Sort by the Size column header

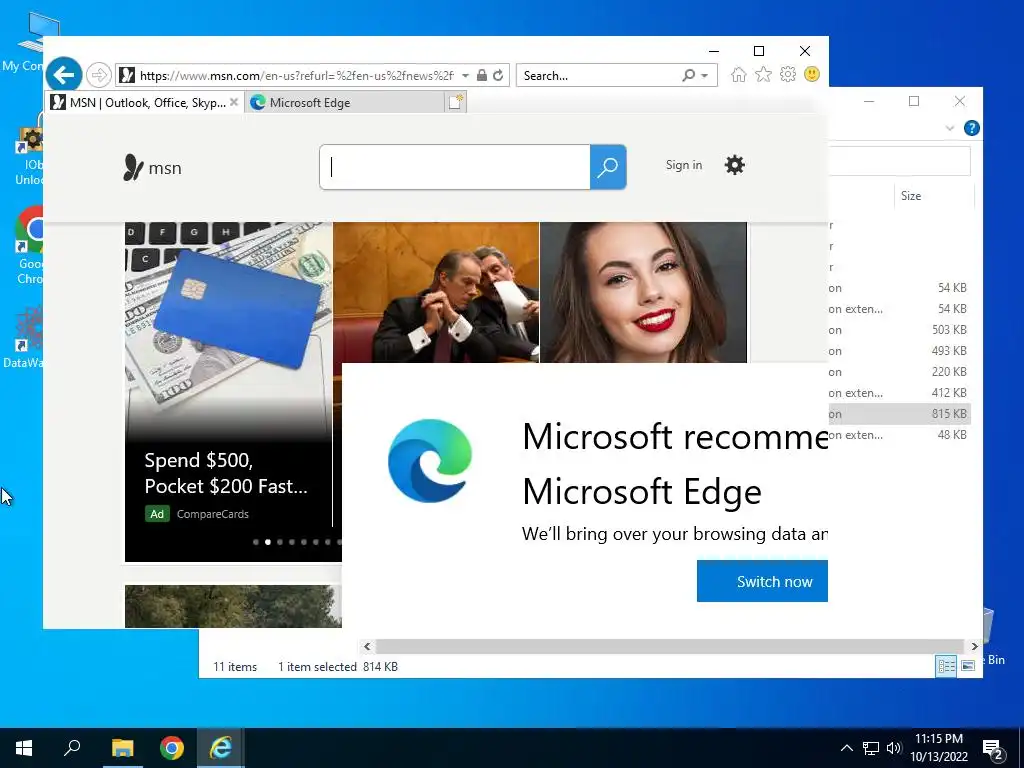click(933, 196)
